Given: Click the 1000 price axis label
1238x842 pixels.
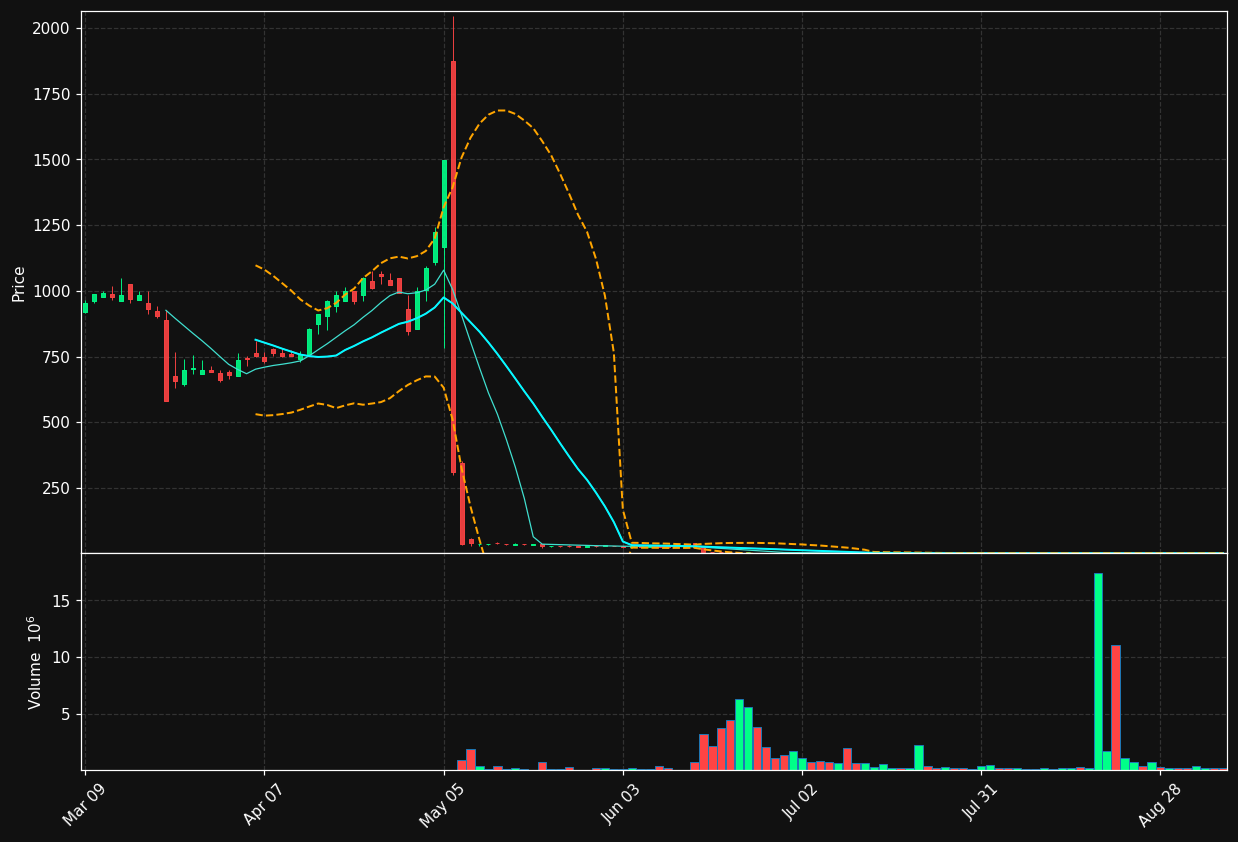Looking at the screenshot, I should (x=49, y=291).
